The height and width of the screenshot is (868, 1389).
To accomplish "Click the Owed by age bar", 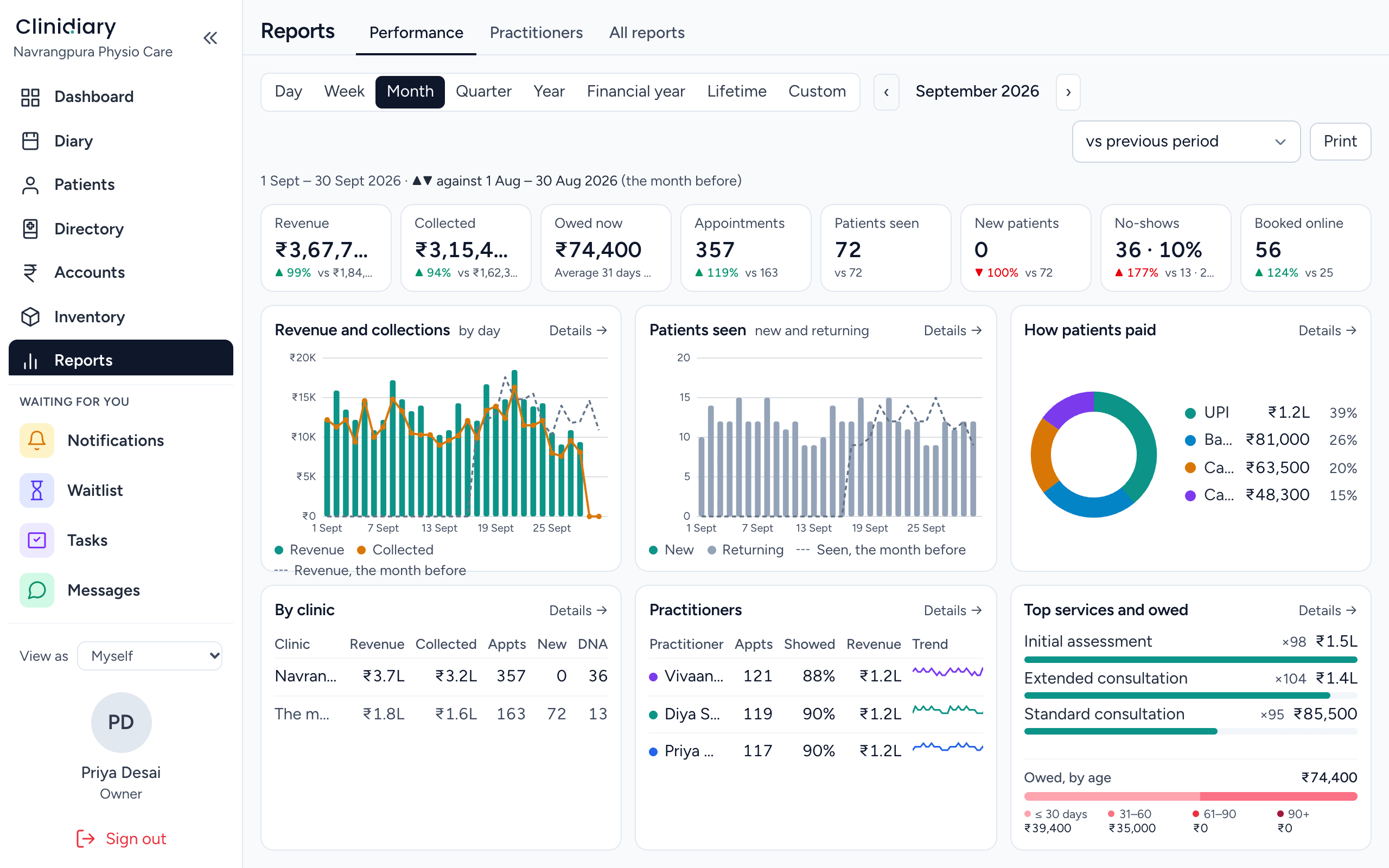I will pyautogui.click(x=1190, y=796).
